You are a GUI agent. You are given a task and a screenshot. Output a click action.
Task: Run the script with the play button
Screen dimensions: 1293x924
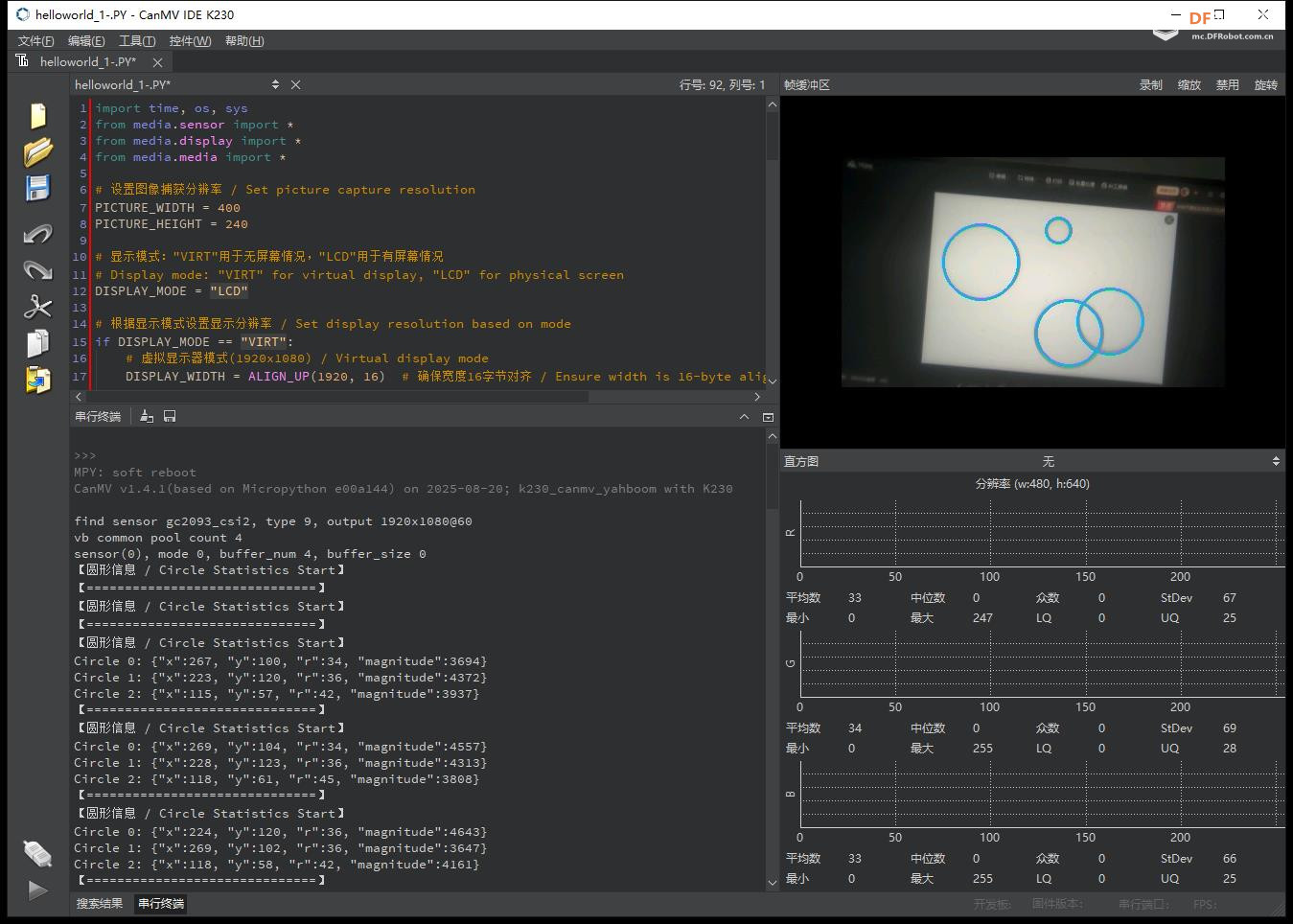[x=37, y=890]
